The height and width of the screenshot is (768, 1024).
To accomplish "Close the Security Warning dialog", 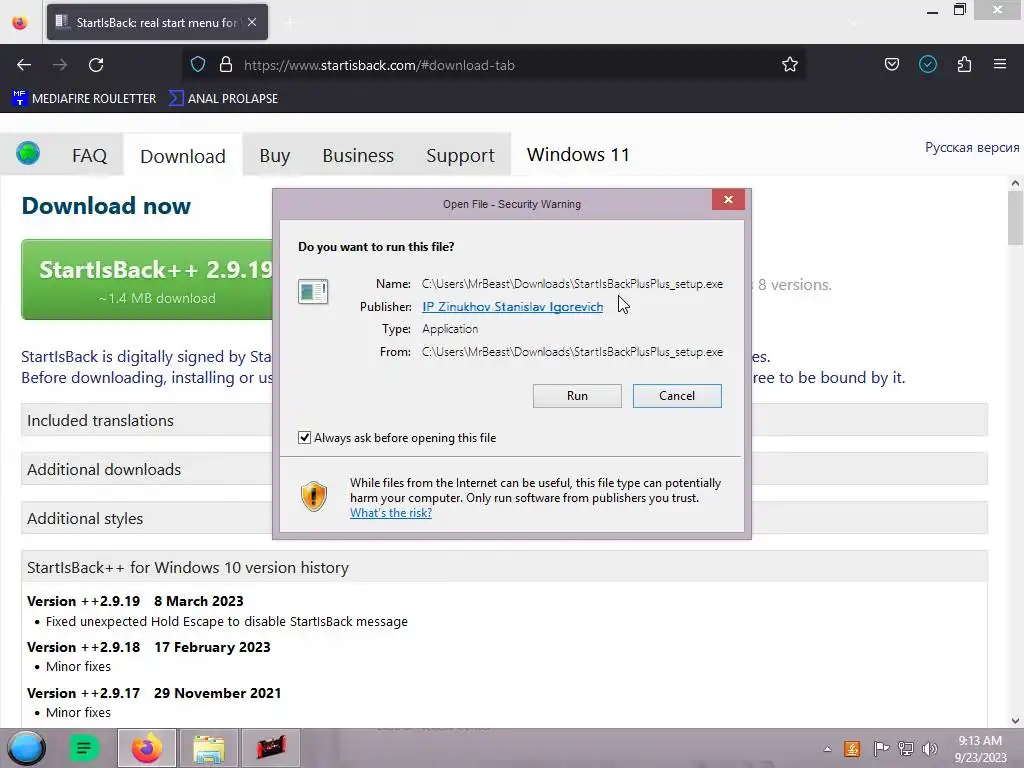I will tap(728, 199).
